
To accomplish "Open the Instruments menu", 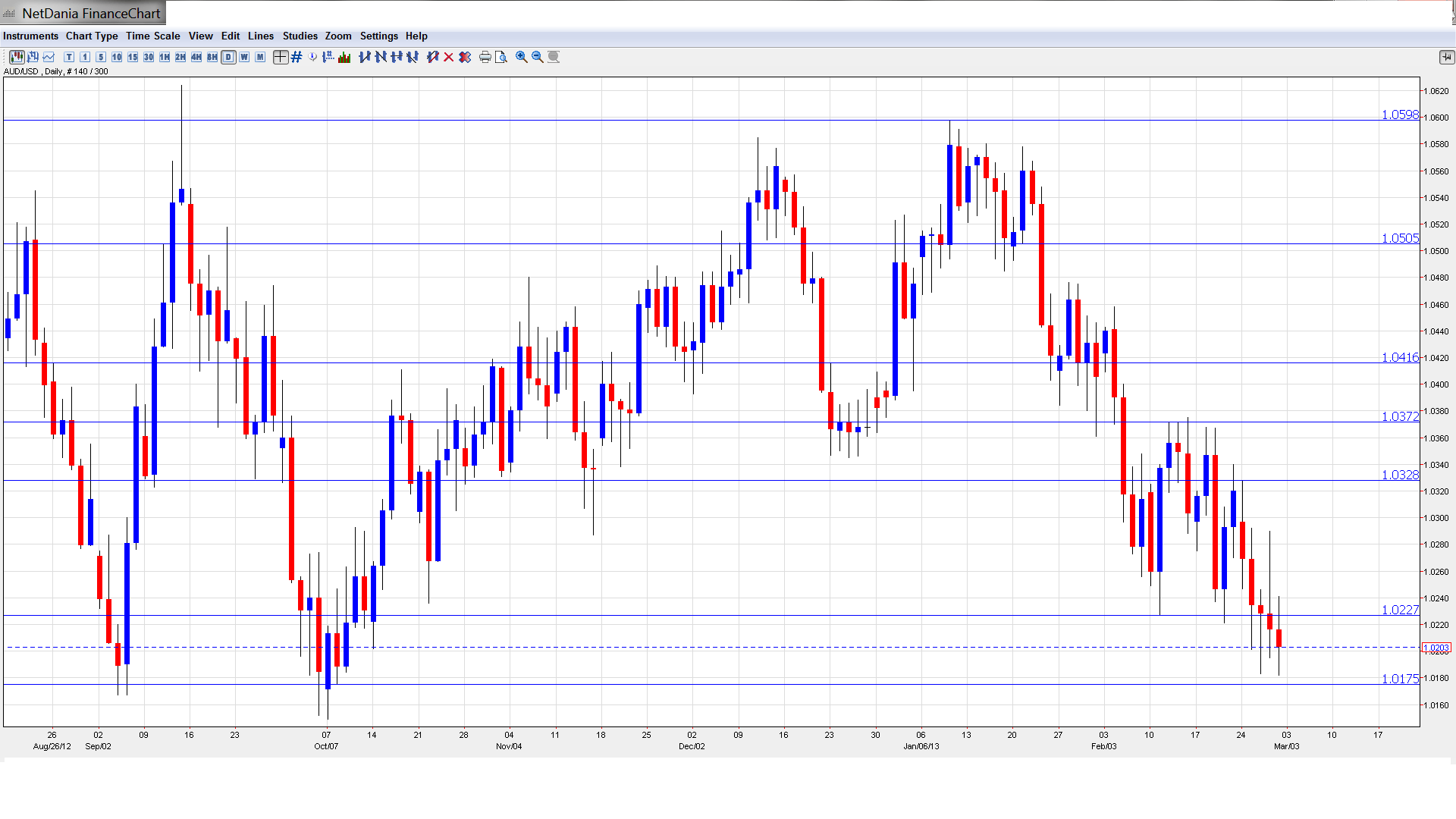I will click(x=30, y=36).
